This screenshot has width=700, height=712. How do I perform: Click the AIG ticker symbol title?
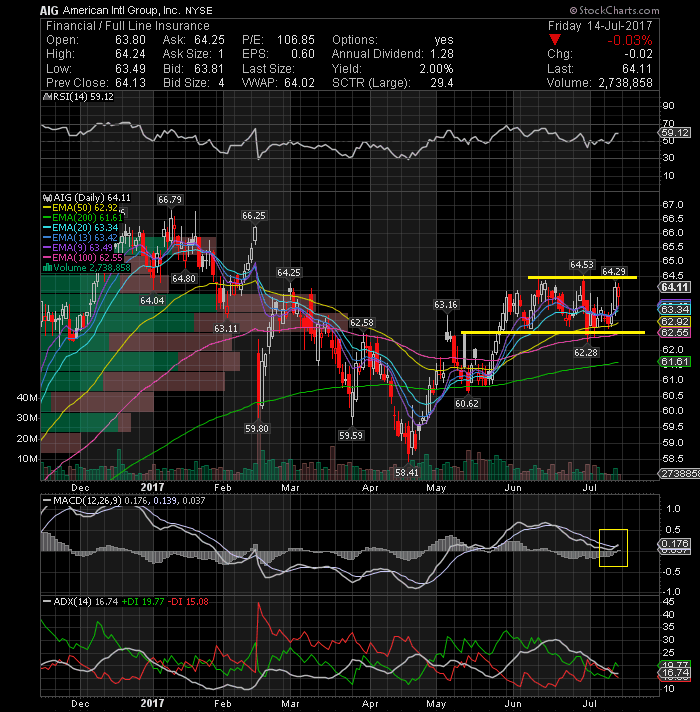click(x=49, y=10)
